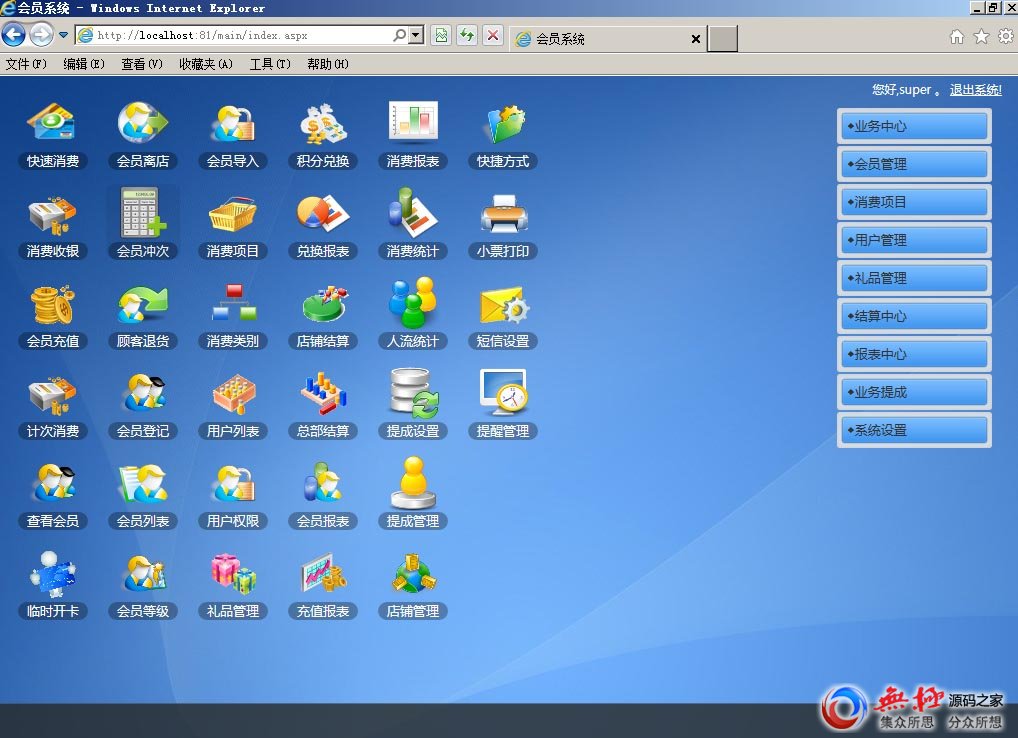Click the localhost address field

tap(243, 35)
